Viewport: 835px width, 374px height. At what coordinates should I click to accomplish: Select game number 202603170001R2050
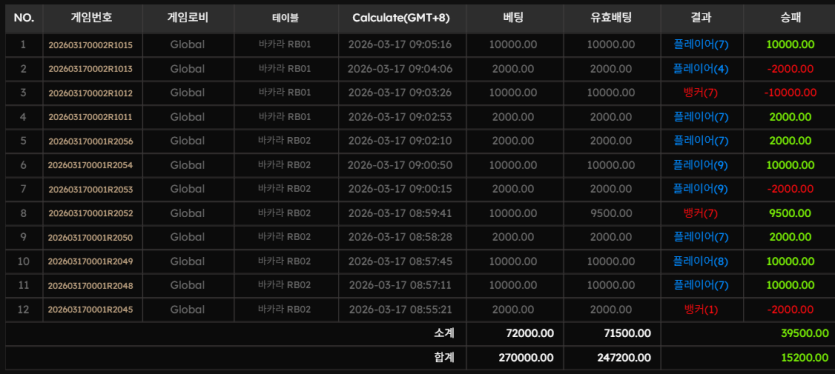[x=91, y=238]
